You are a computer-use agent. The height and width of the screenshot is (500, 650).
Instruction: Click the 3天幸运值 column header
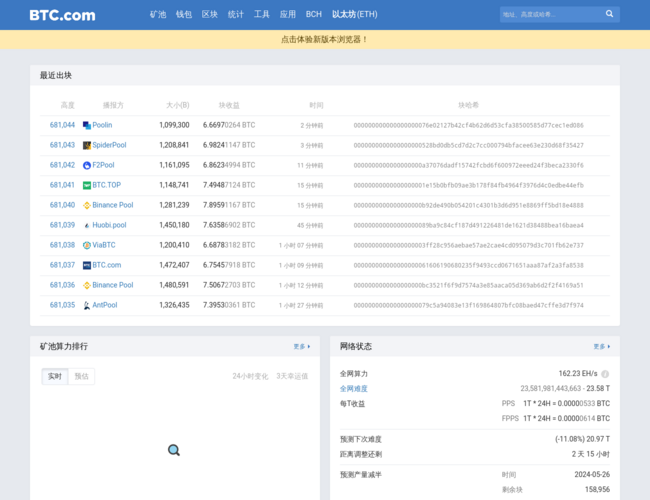tap(292, 376)
